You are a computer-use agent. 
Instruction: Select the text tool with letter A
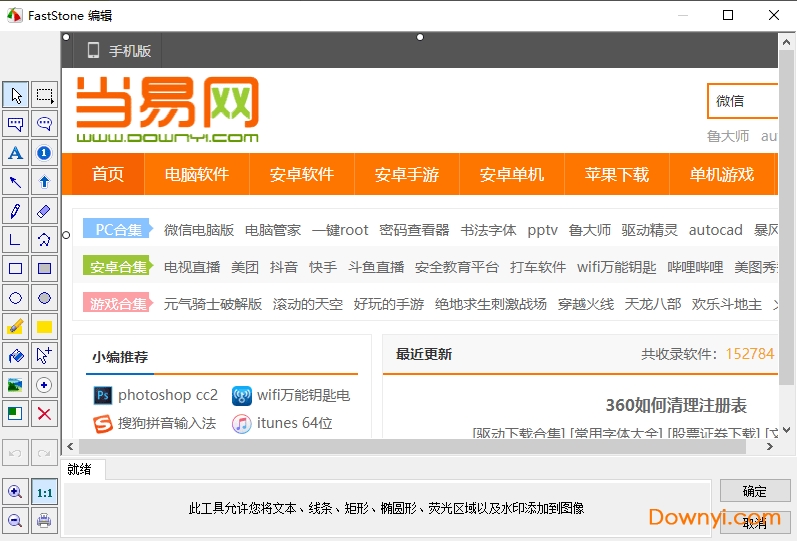16,153
